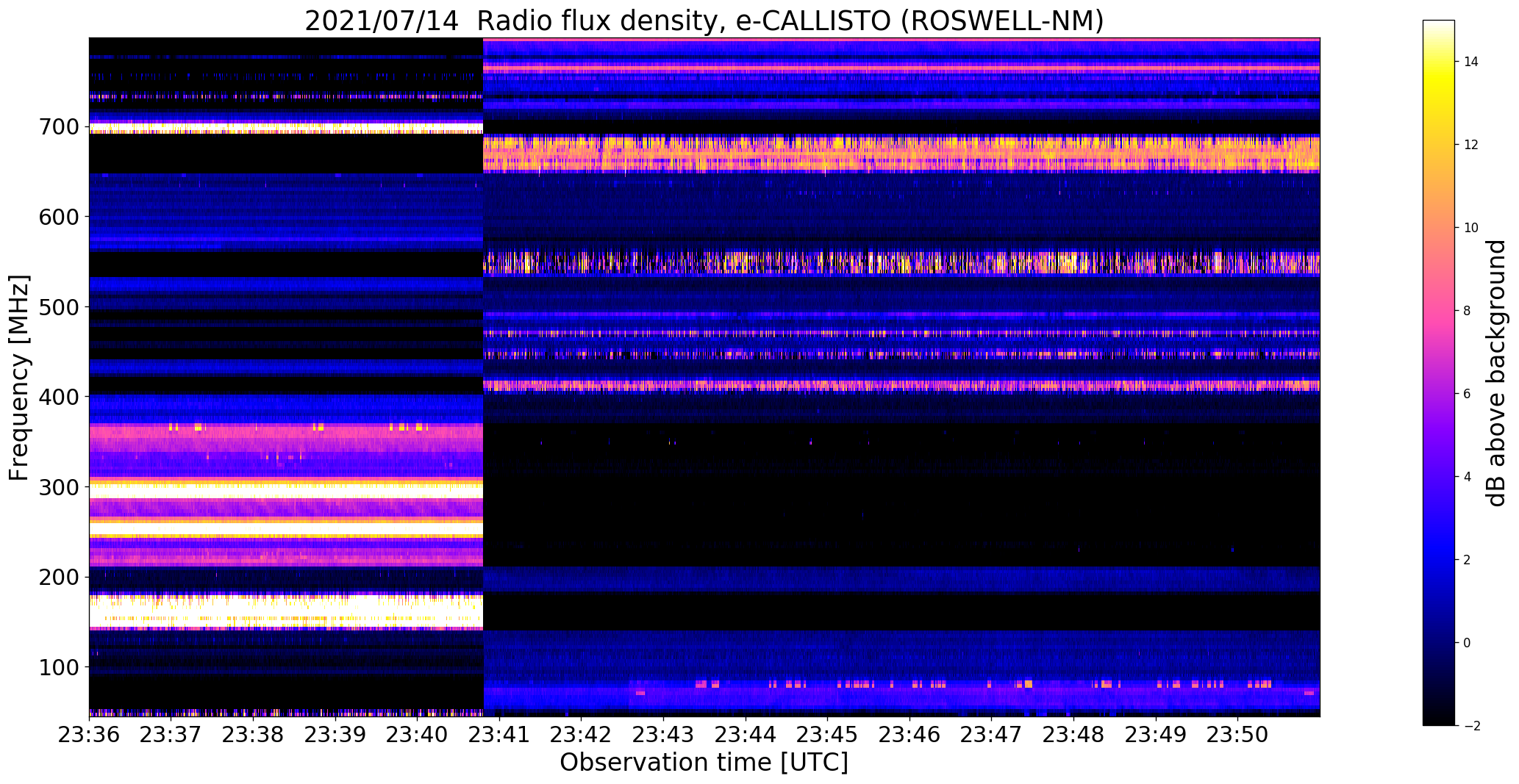This screenshot has height=784, width=1519.
Task: Click the 23:42 time tick label
Action: point(582,735)
